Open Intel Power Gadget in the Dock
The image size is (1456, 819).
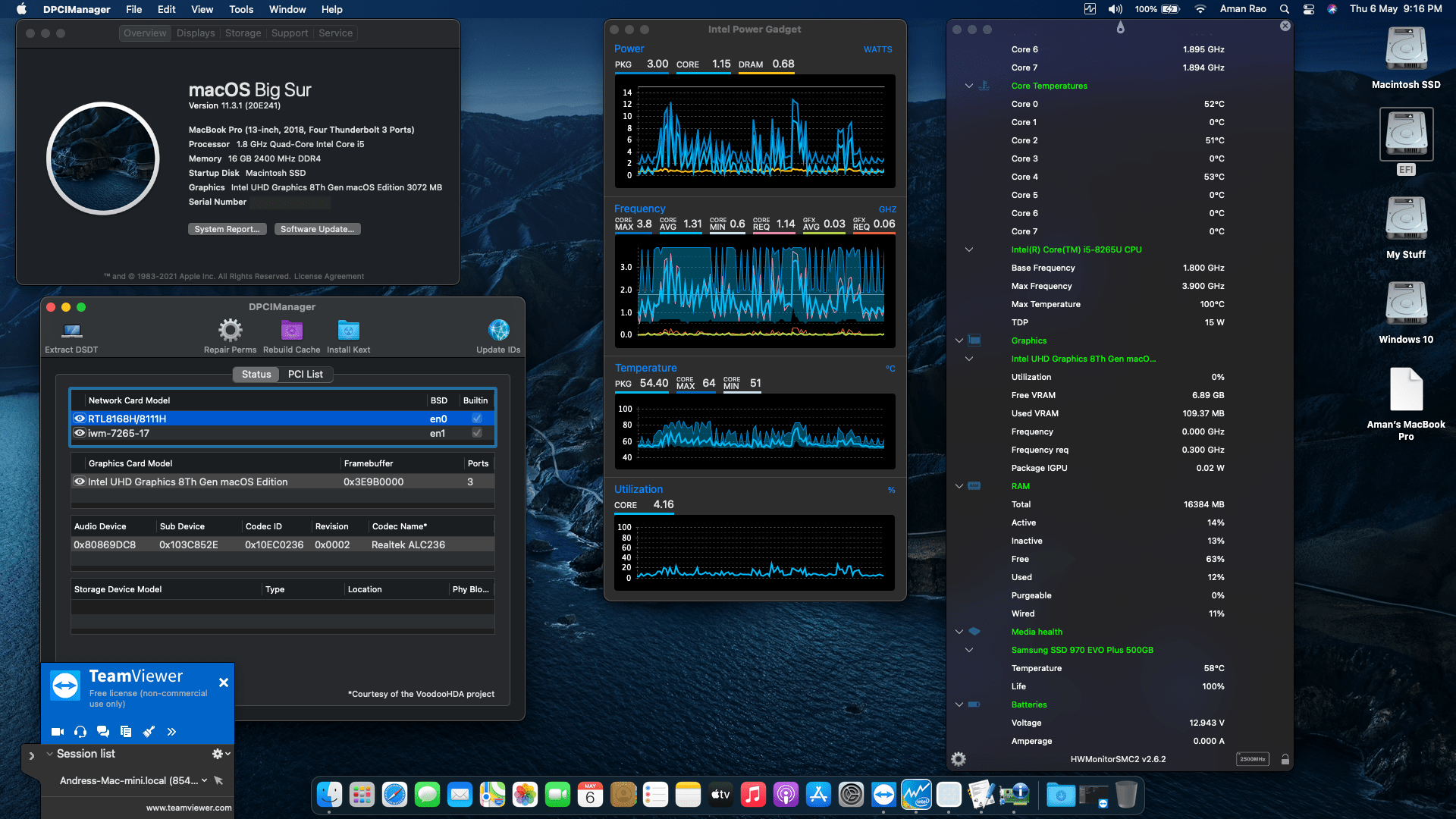[x=916, y=794]
